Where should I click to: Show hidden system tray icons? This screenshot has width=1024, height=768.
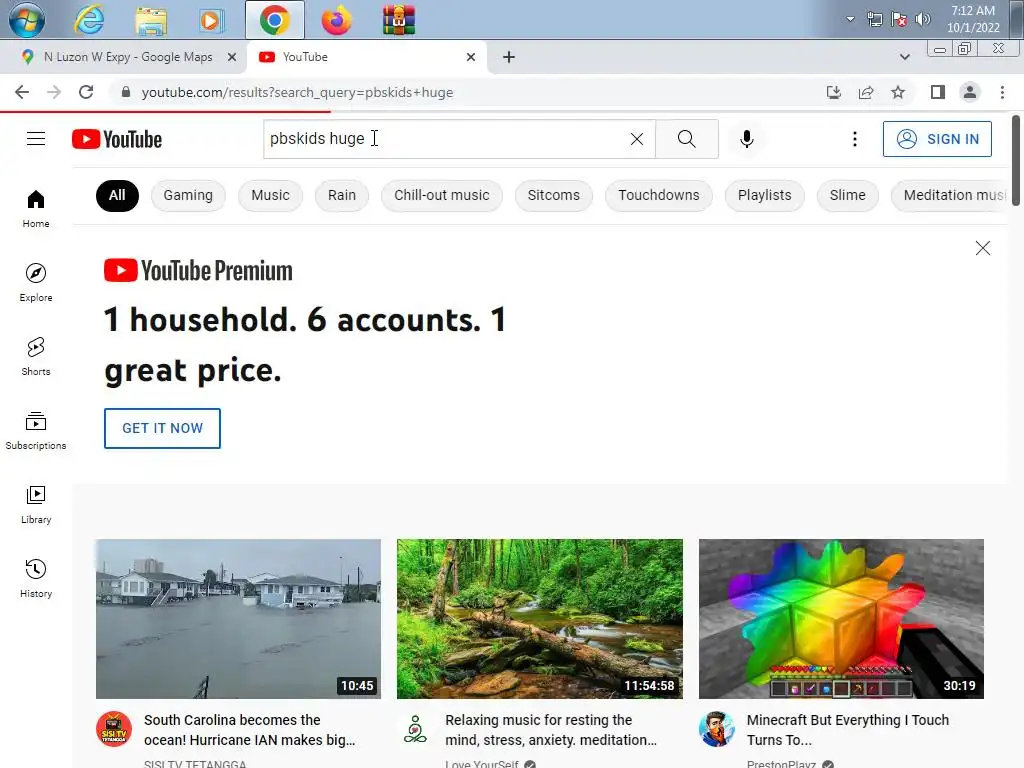pyautogui.click(x=850, y=19)
